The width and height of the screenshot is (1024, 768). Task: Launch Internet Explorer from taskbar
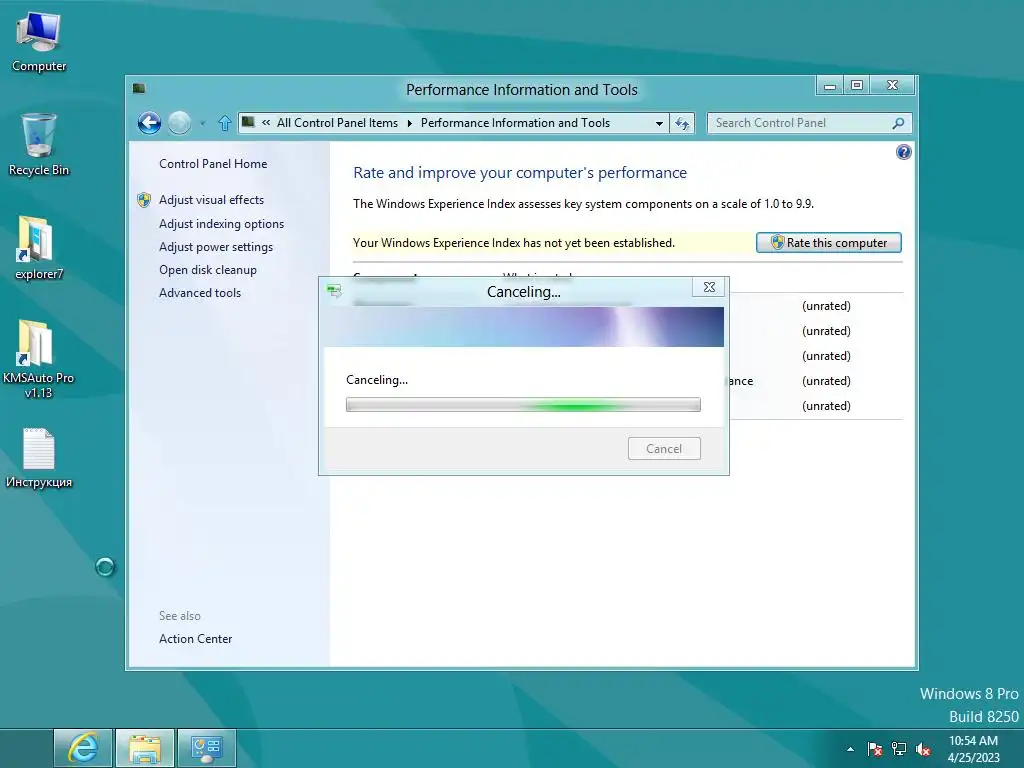pos(83,748)
